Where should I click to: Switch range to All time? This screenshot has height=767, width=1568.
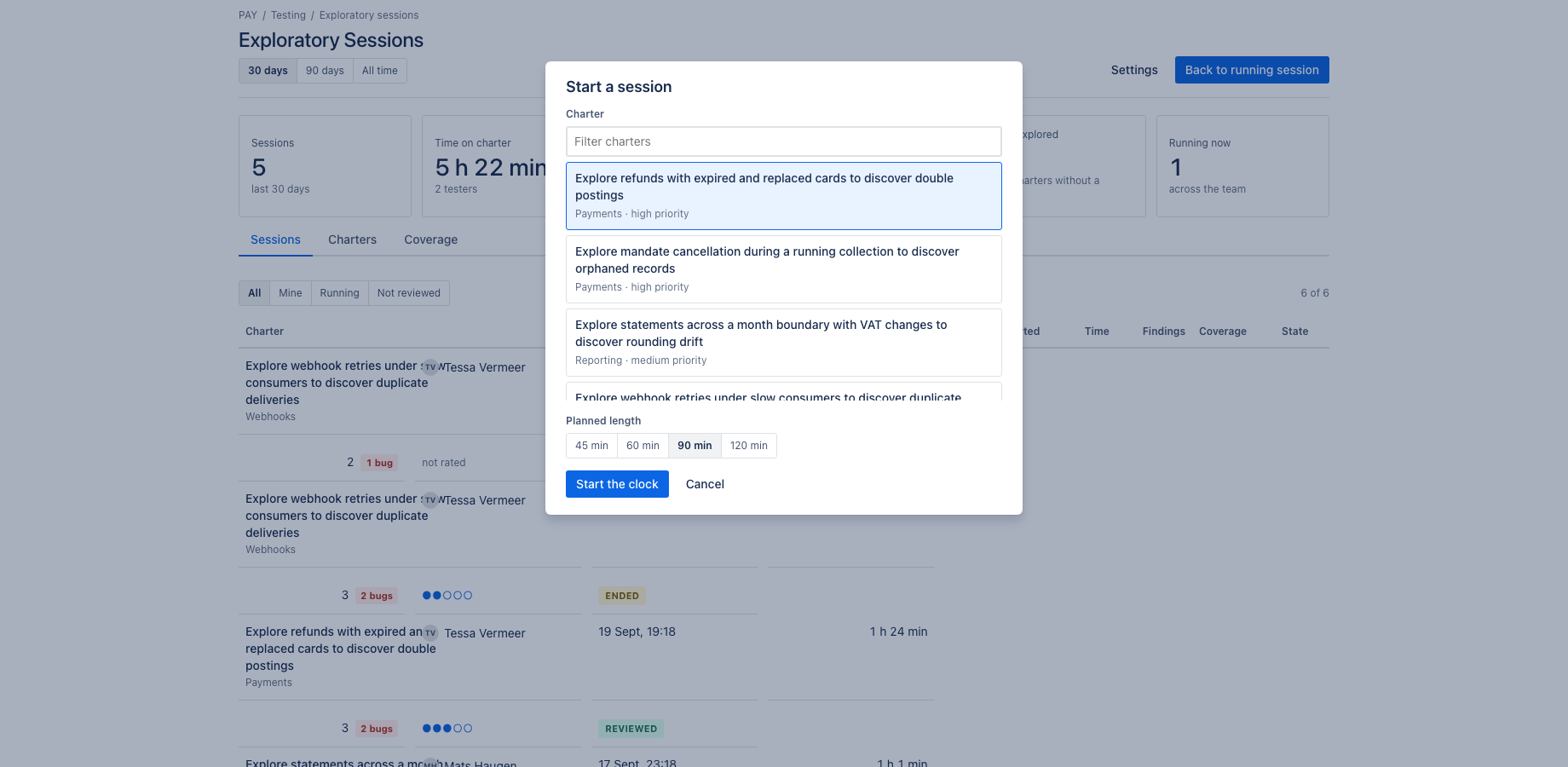(380, 71)
